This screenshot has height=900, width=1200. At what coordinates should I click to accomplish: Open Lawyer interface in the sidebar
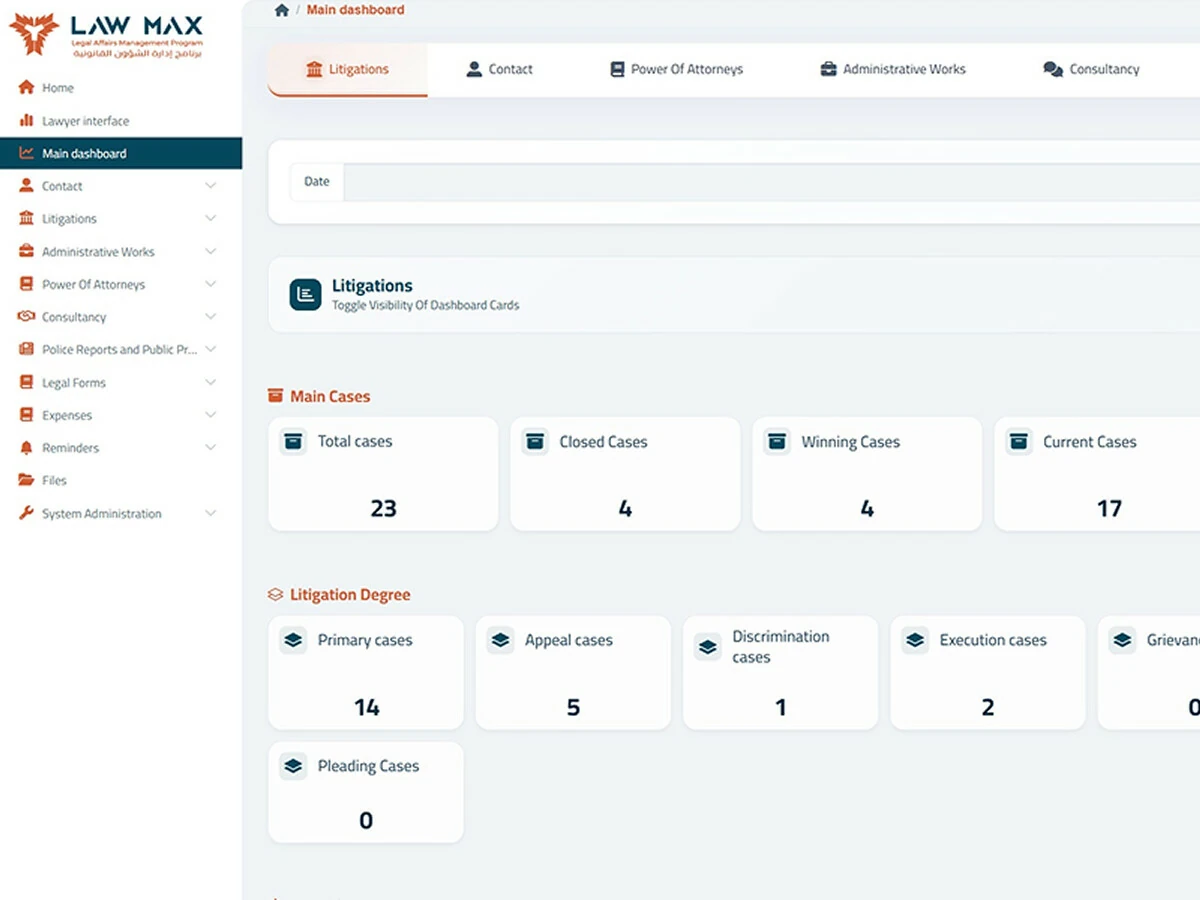point(121,121)
